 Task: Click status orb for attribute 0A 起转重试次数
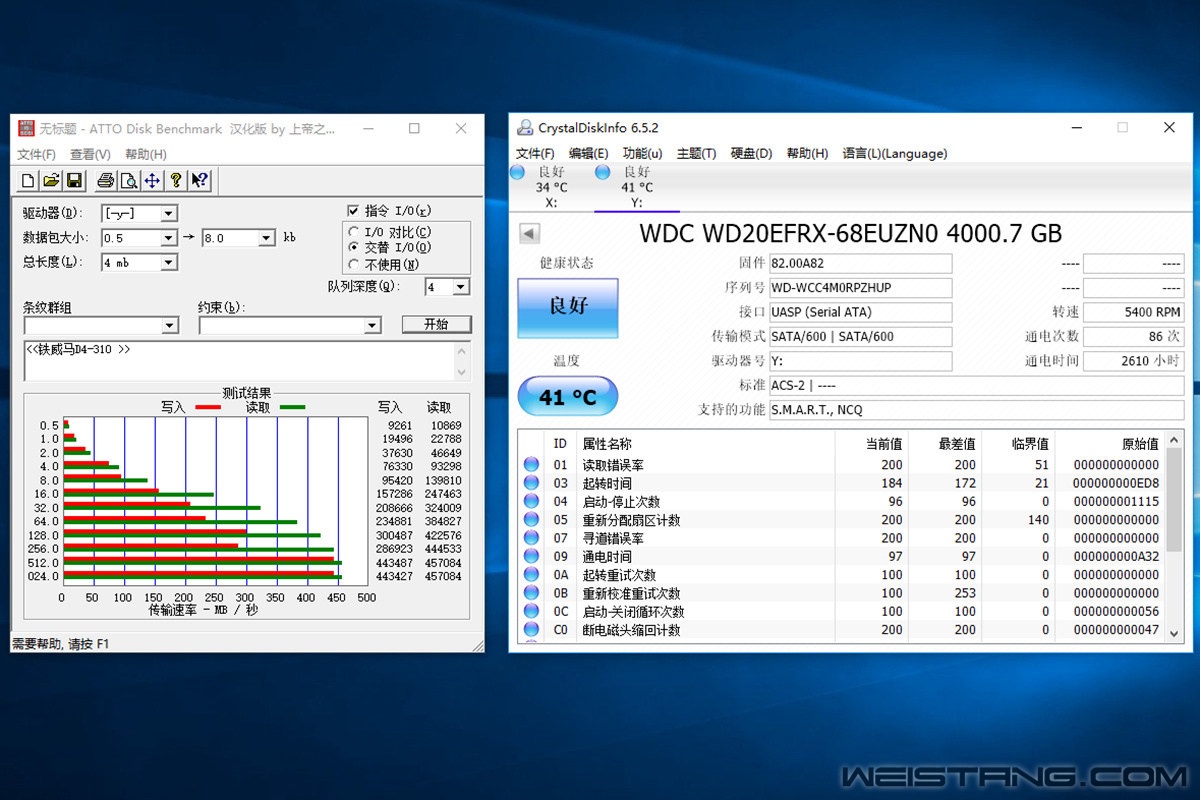(531, 575)
